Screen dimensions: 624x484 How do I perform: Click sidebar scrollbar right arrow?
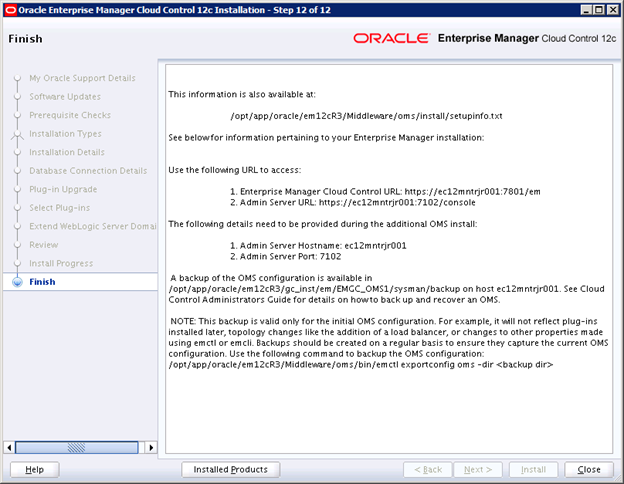click(x=151, y=447)
